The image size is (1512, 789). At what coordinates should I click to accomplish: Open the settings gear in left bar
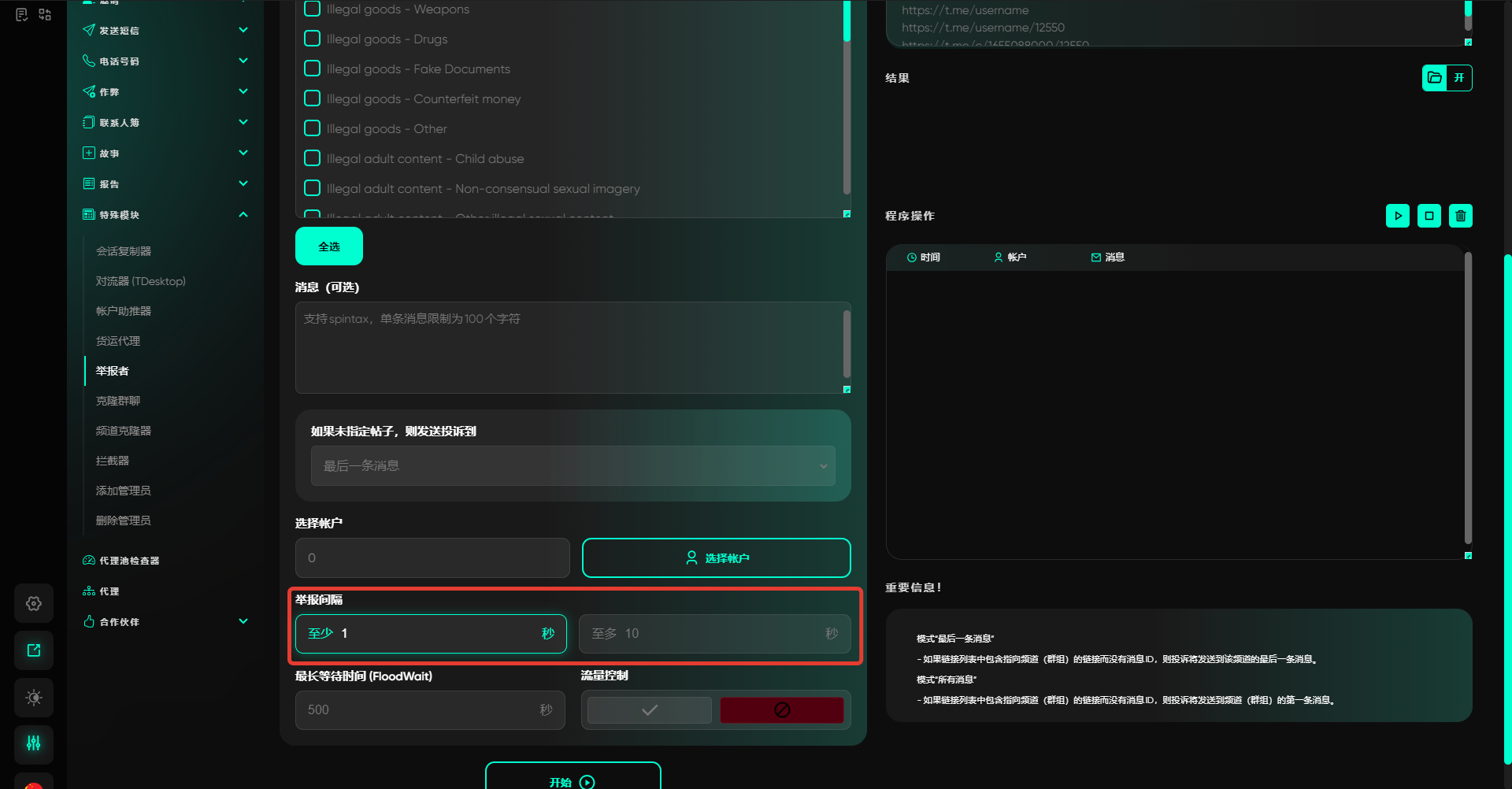(x=34, y=603)
